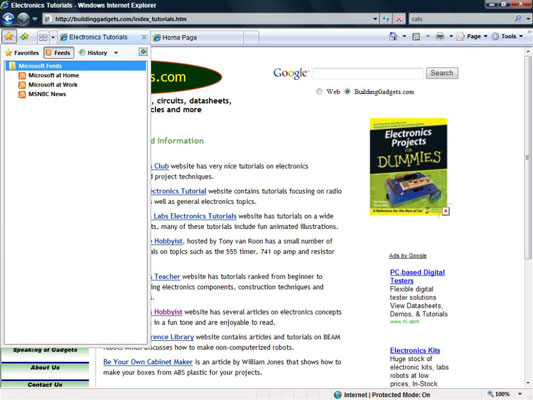
Task: Show History in Favorites Center
Action: [x=93, y=53]
